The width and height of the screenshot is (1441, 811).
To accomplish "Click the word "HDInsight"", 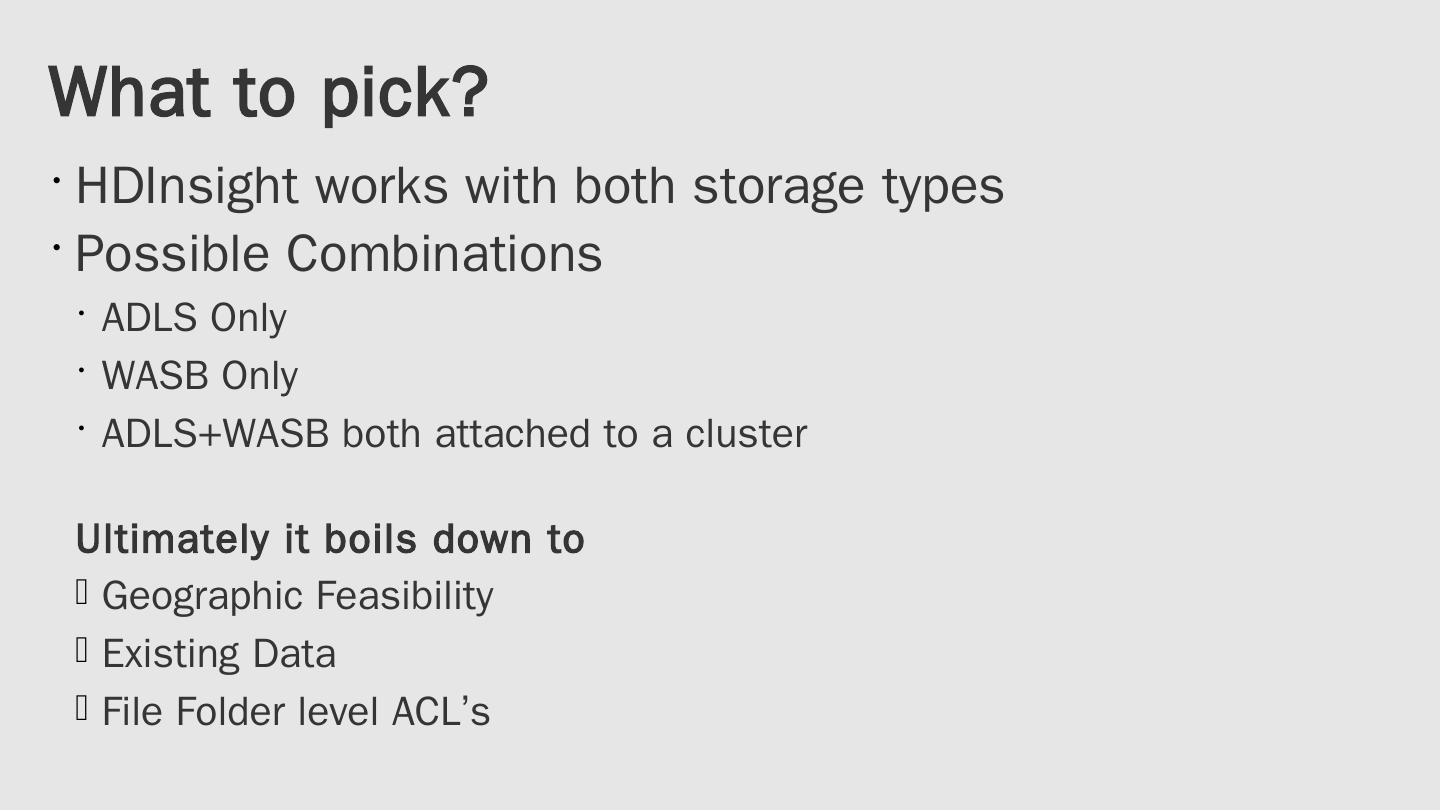I will point(186,187).
